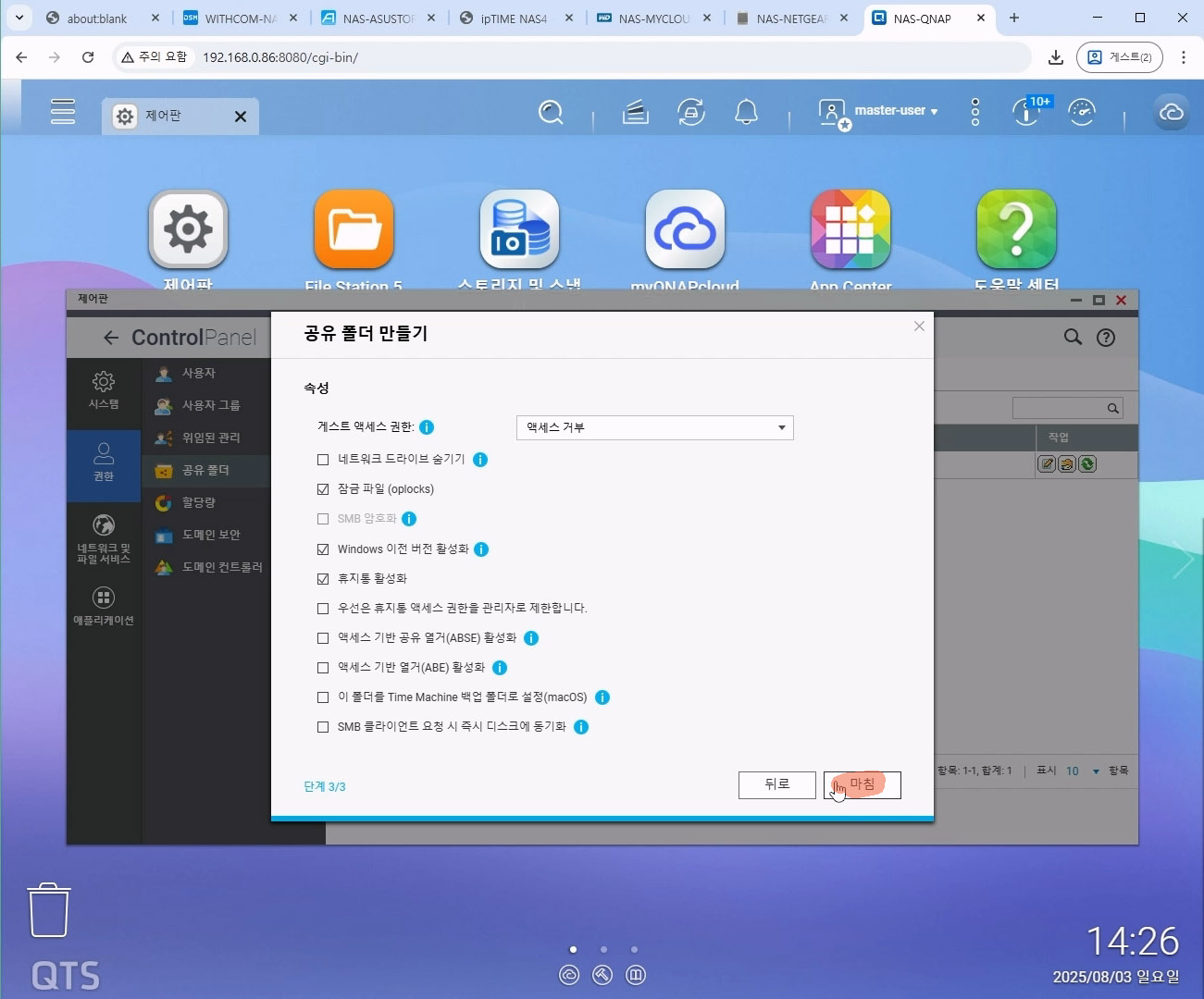Expand the guest access permission dropdown
Screen dimensions: 1204x999
tap(654, 427)
